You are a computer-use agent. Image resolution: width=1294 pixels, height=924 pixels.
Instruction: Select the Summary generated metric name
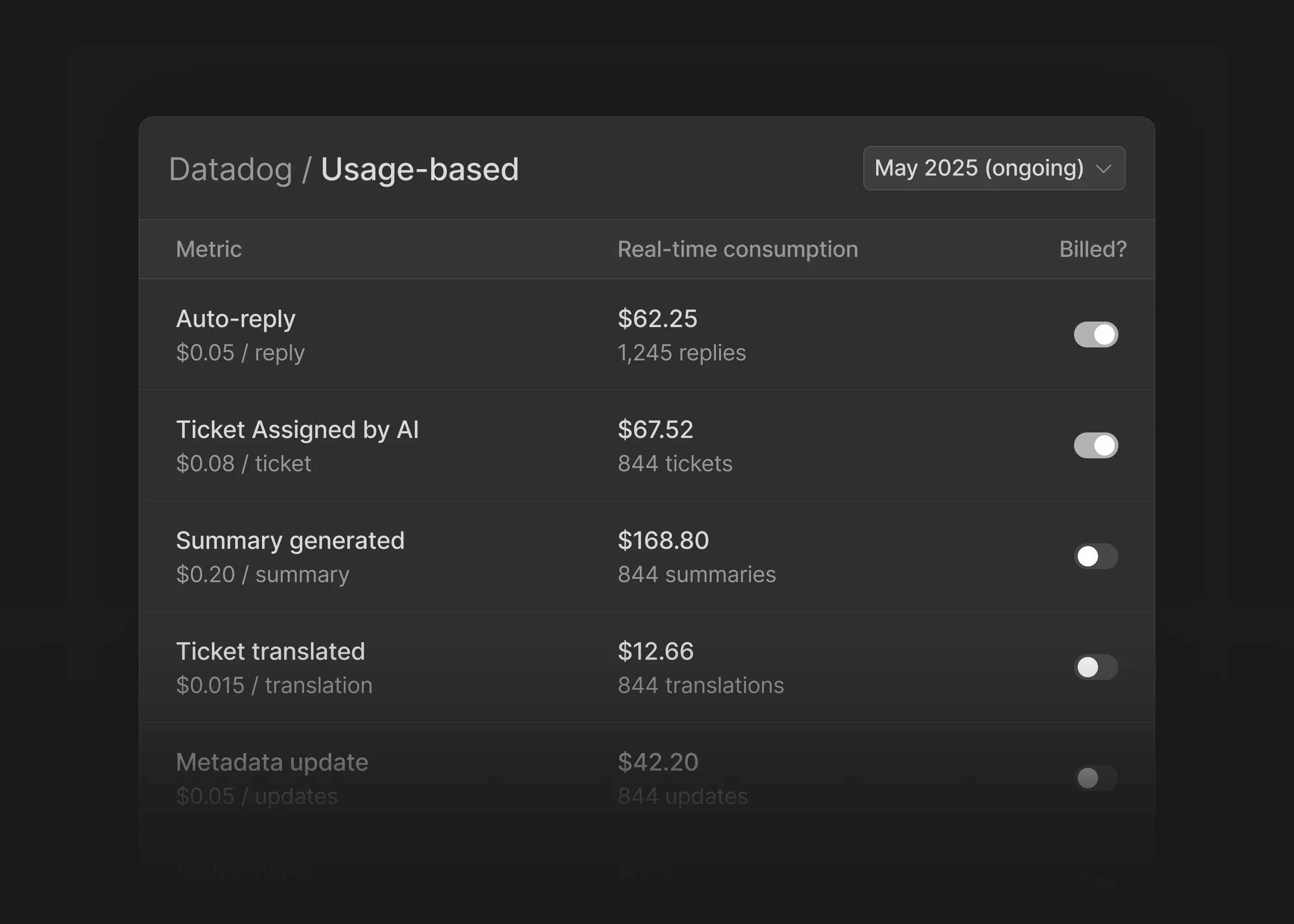coord(290,541)
